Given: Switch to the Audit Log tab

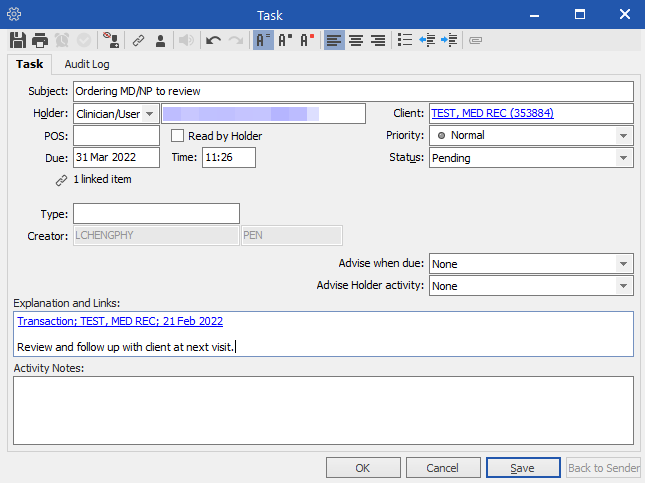Looking at the screenshot, I should [87, 64].
